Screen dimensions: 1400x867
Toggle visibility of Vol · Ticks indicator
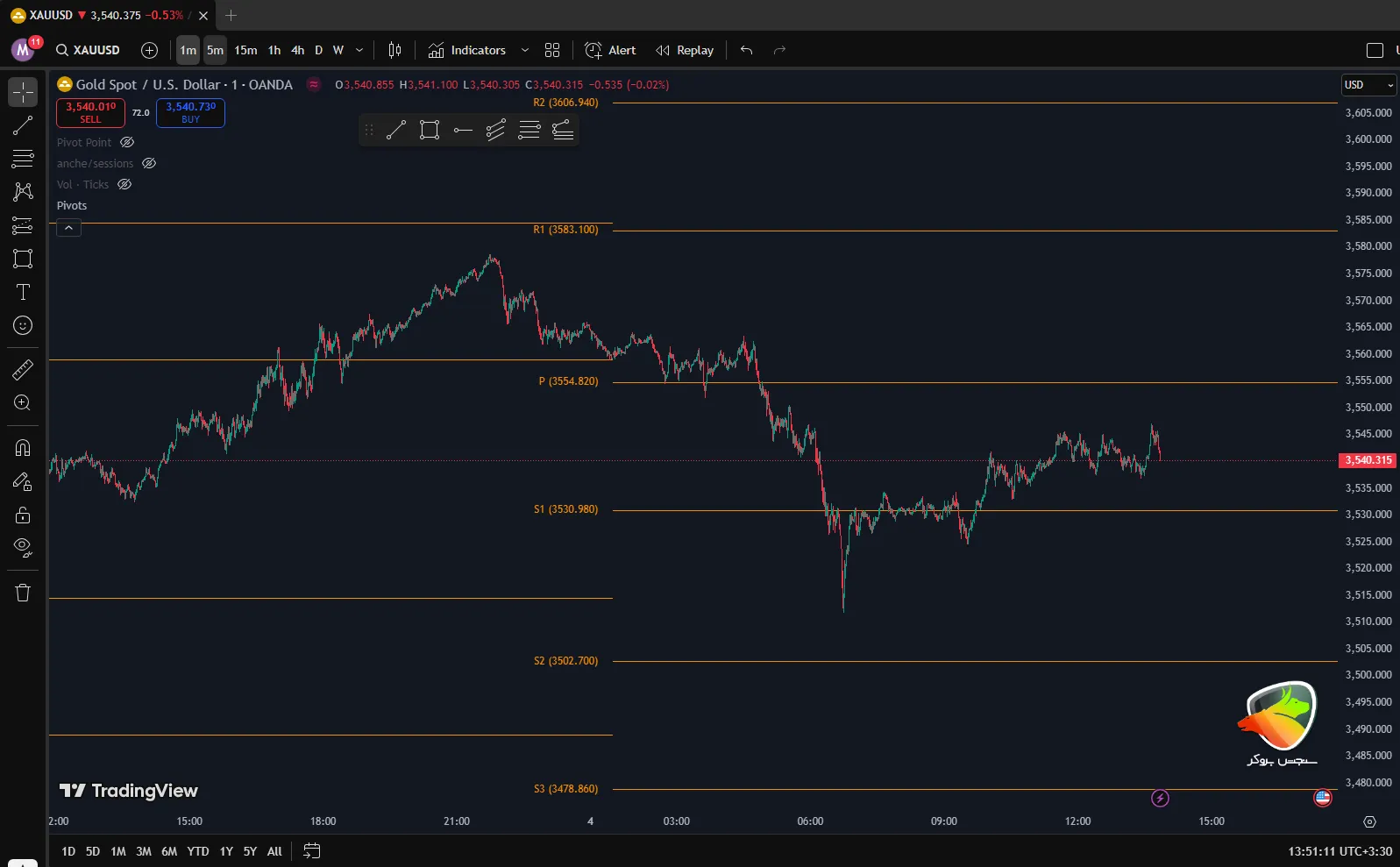[124, 184]
